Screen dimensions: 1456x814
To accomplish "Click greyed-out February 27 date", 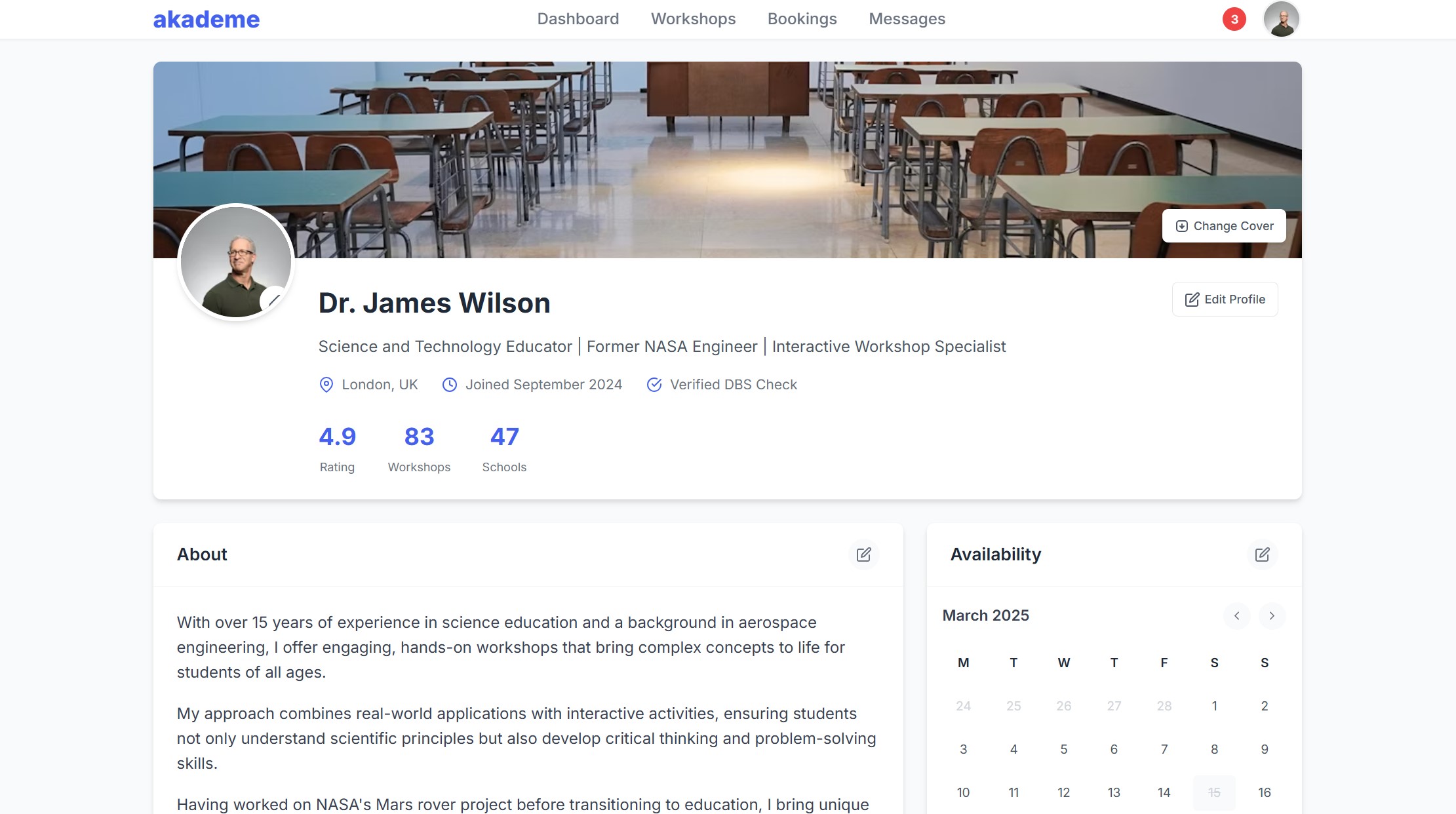I will point(1114,706).
